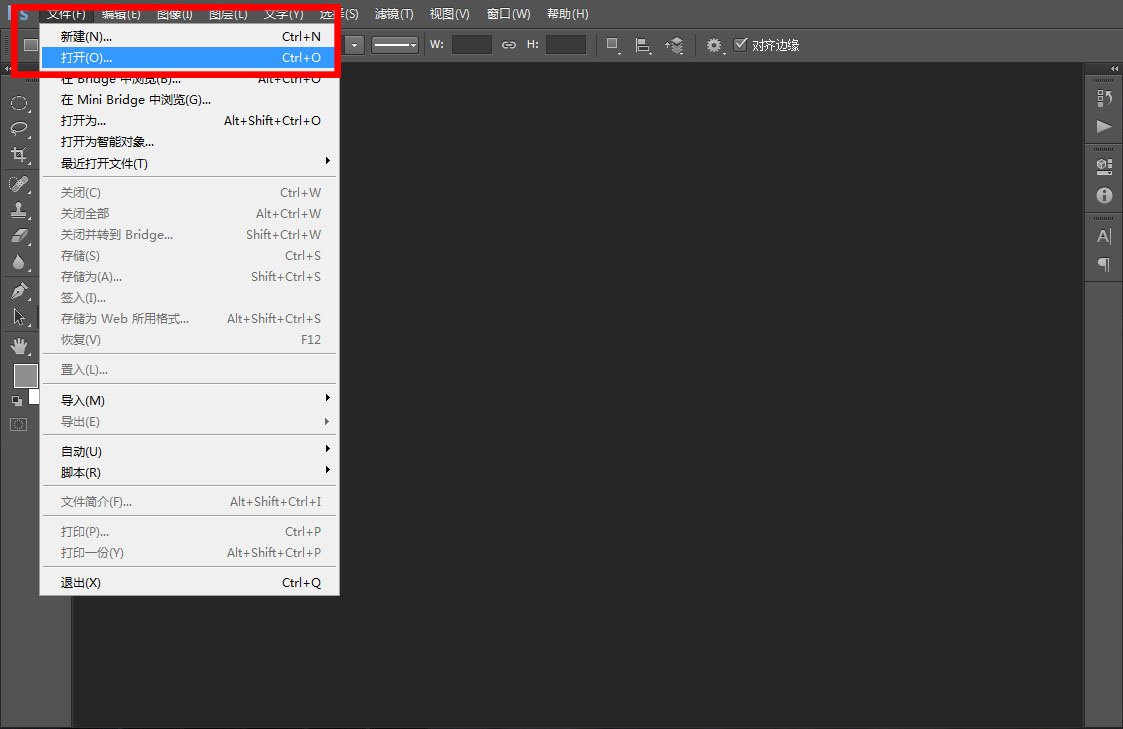Viewport: 1123px width, 729px height.
Task: Show the Info panel
Action: click(x=1104, y=195)
